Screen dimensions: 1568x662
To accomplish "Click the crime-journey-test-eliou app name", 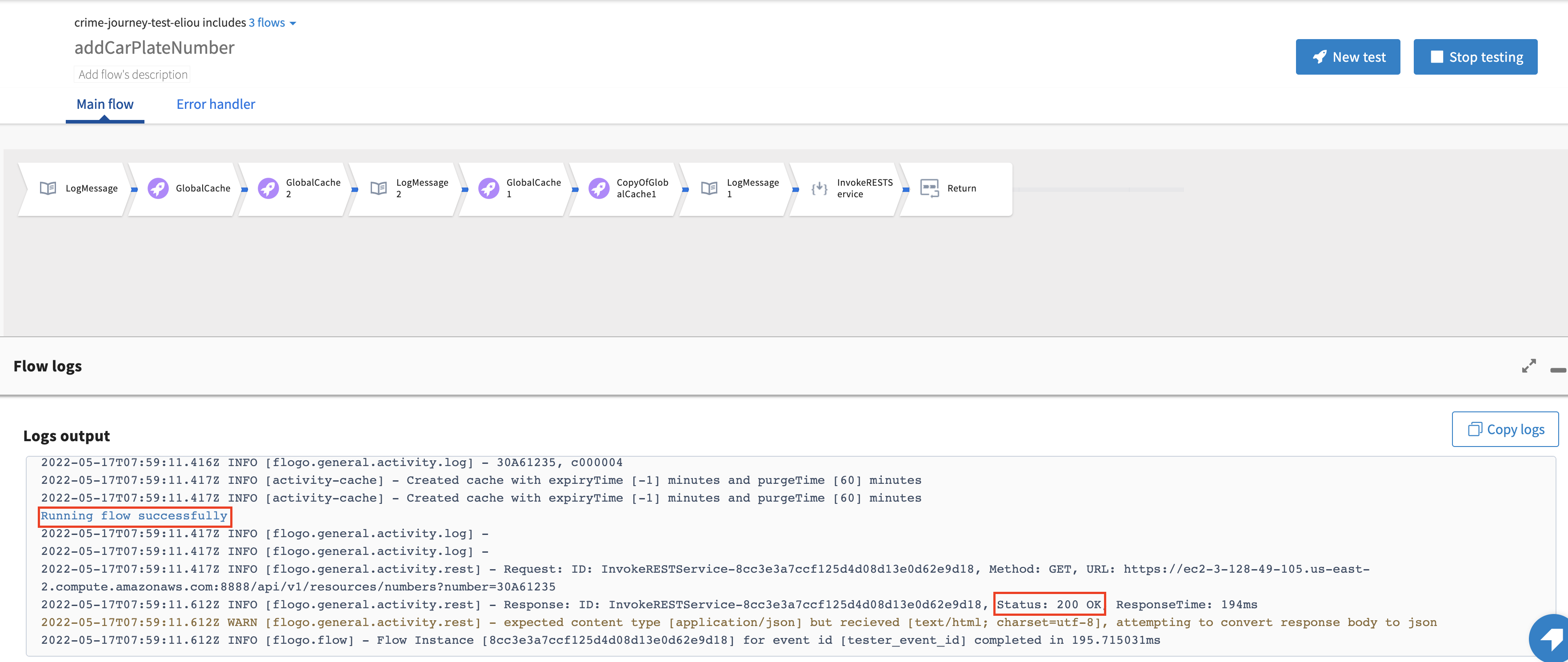I will pos(136,23).
